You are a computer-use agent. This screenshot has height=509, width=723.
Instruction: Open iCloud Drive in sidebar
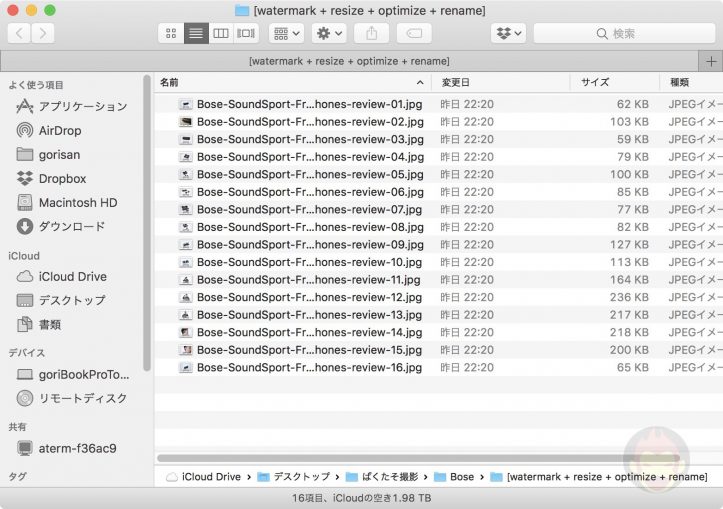coord(61,277)
